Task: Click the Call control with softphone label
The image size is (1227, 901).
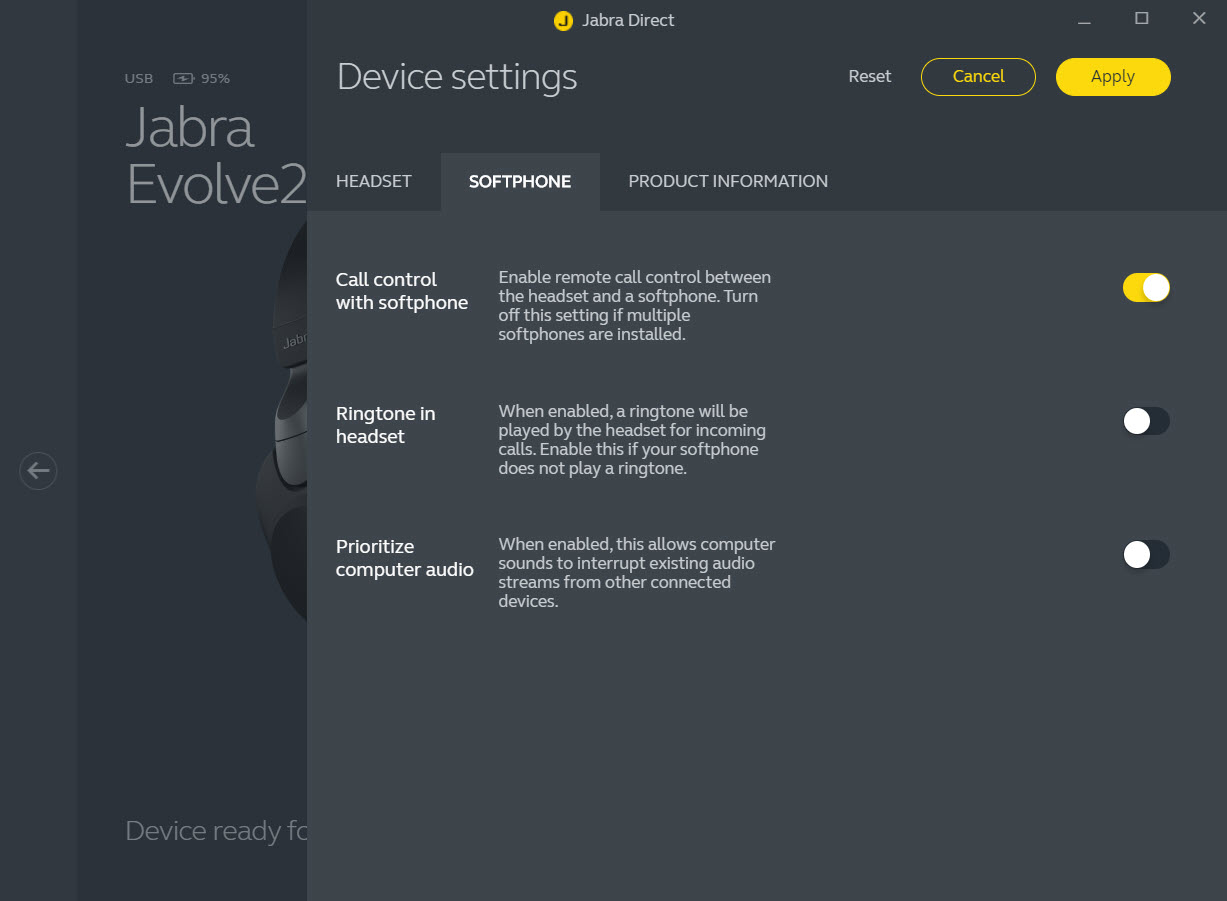Action: (x=402, y=291)
